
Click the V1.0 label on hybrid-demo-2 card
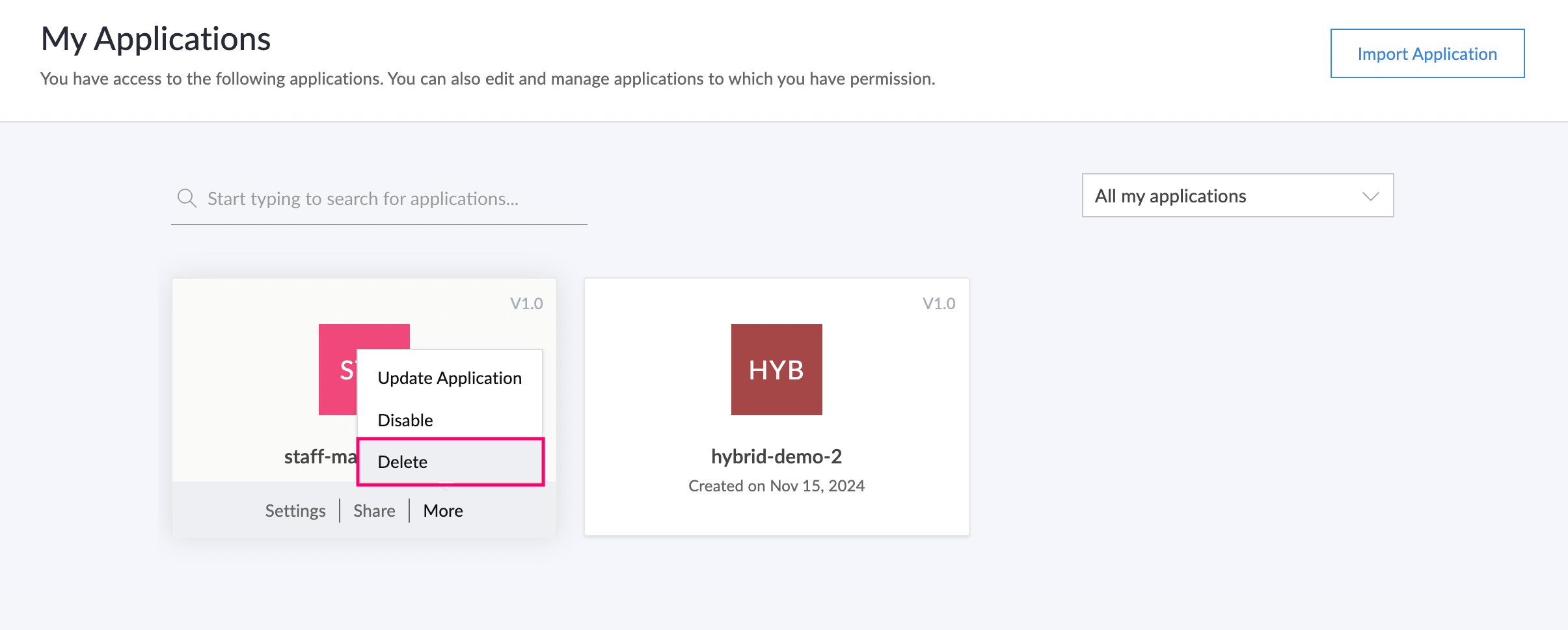[939, 303]
